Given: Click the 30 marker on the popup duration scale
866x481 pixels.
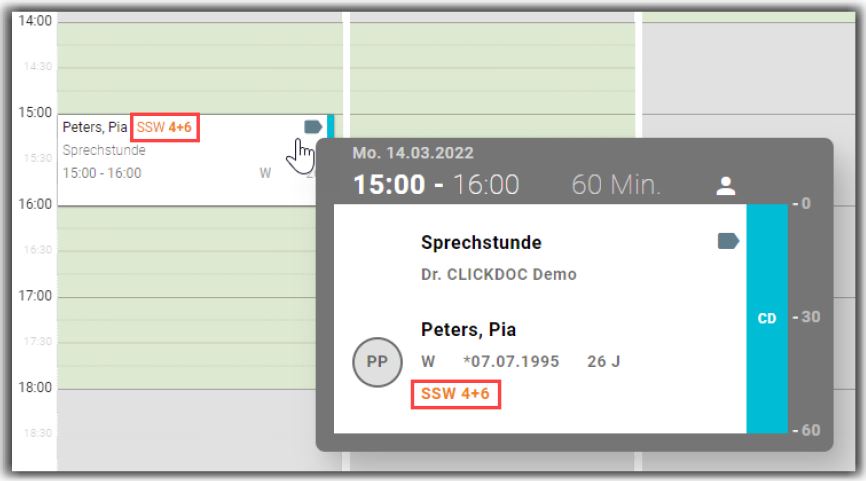Looking at the screenshot, I should tap(808, 318).
